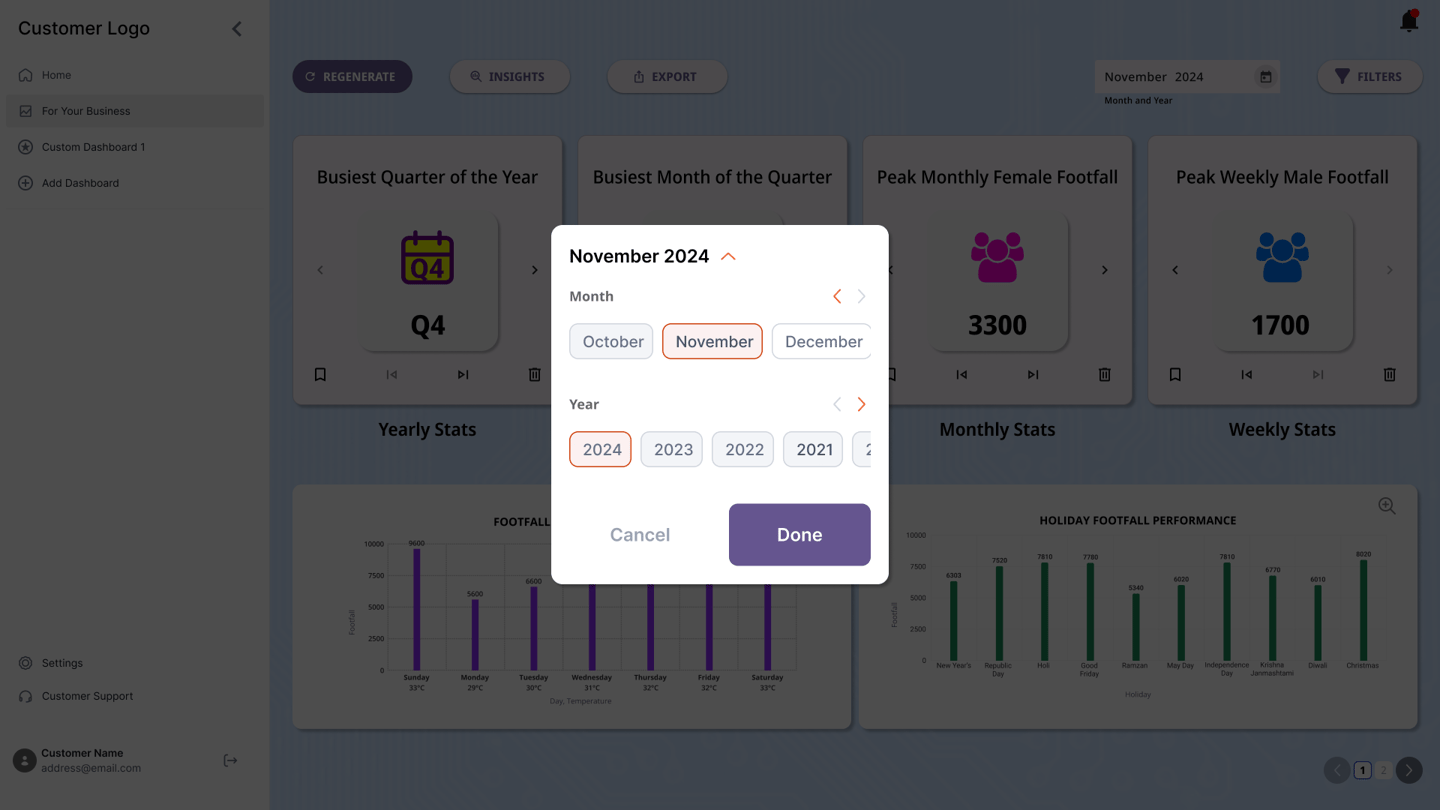Click the zoom icon on Holiday Footfall chart
Viewport: 1440px width, 810px height.
coord(1386,506)
